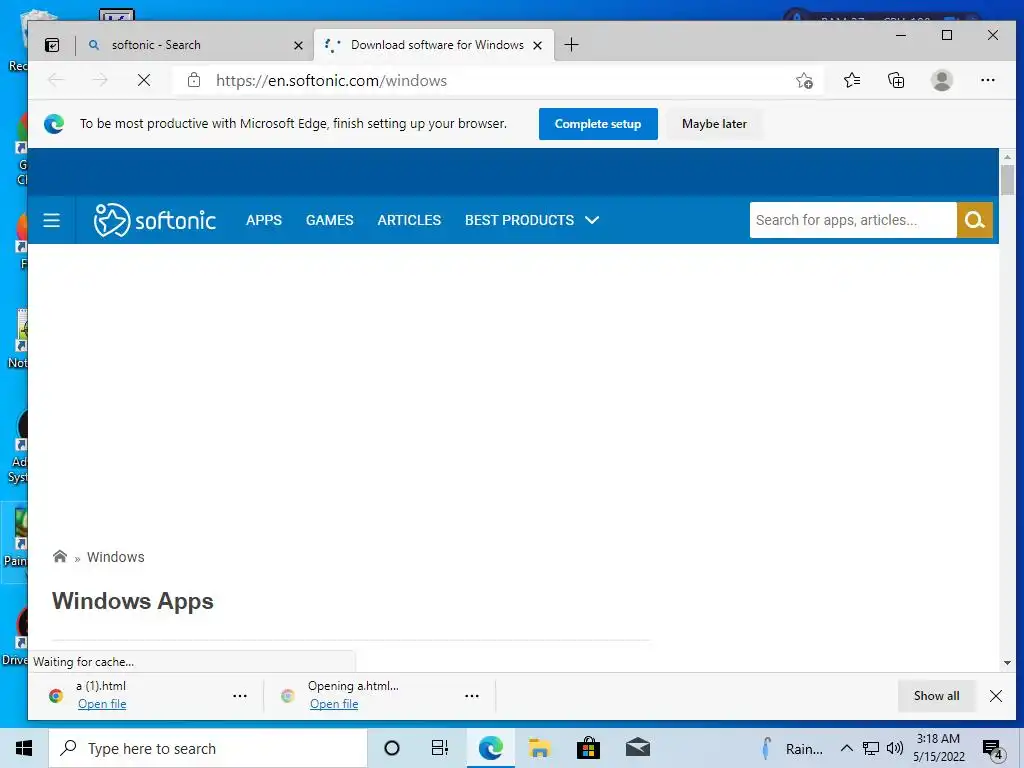Click the Rain weather widget on taskbar
This screenshot has height=768, width=1024.
click(x=792, y=748)
